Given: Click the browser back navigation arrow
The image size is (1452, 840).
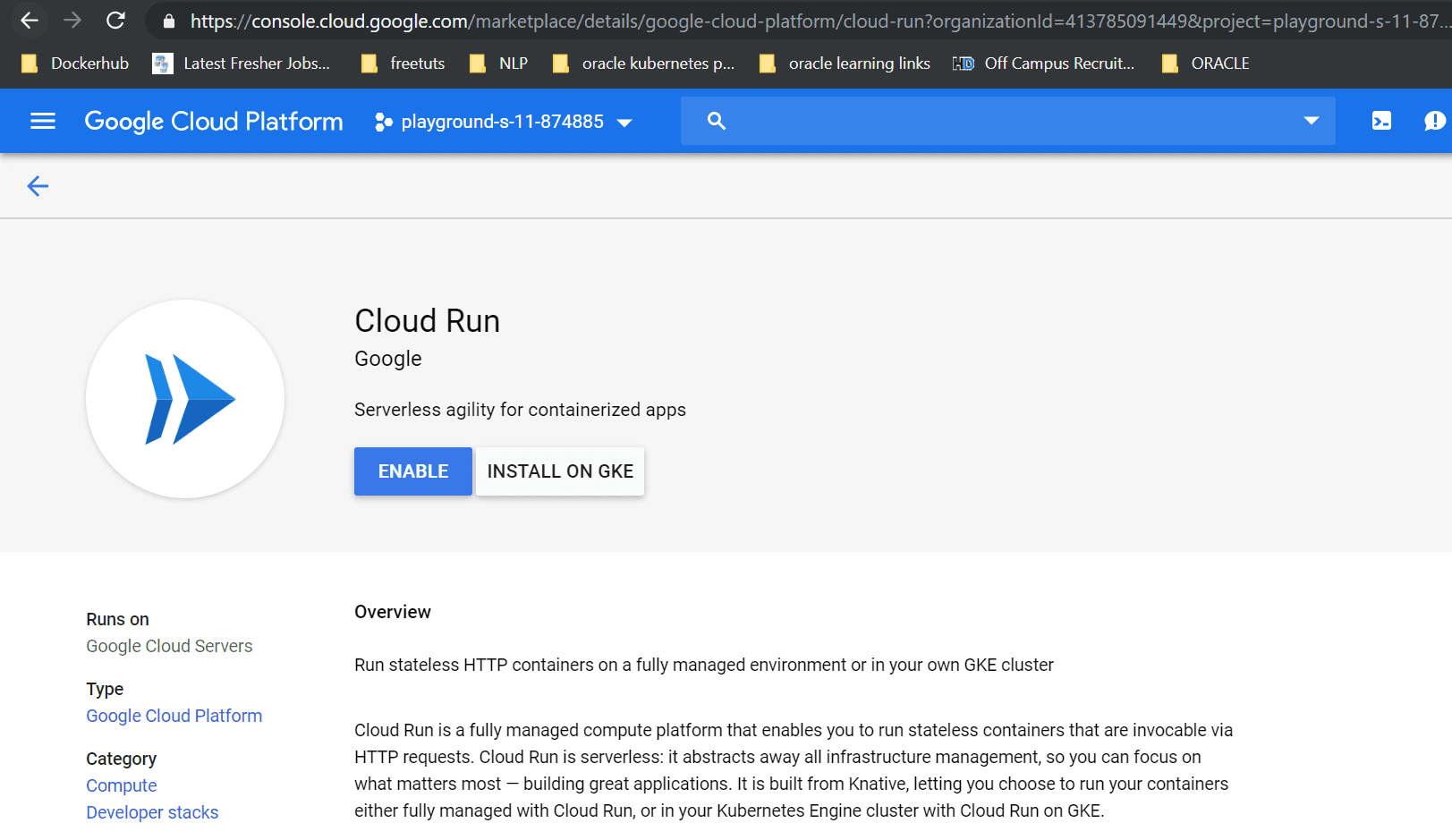Looking at the screenshot, I should point(30,20).
